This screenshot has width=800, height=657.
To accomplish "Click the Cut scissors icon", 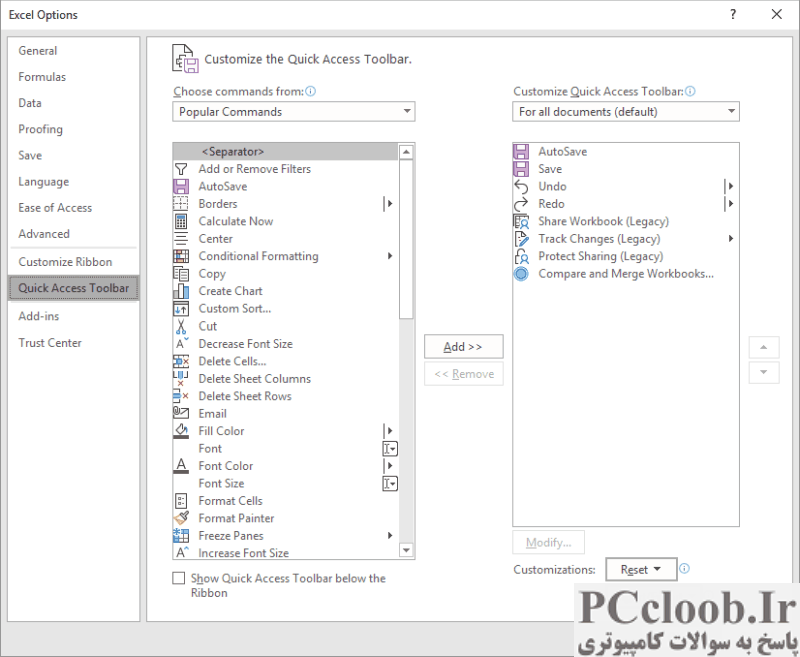I will click(x=181, y=326).
